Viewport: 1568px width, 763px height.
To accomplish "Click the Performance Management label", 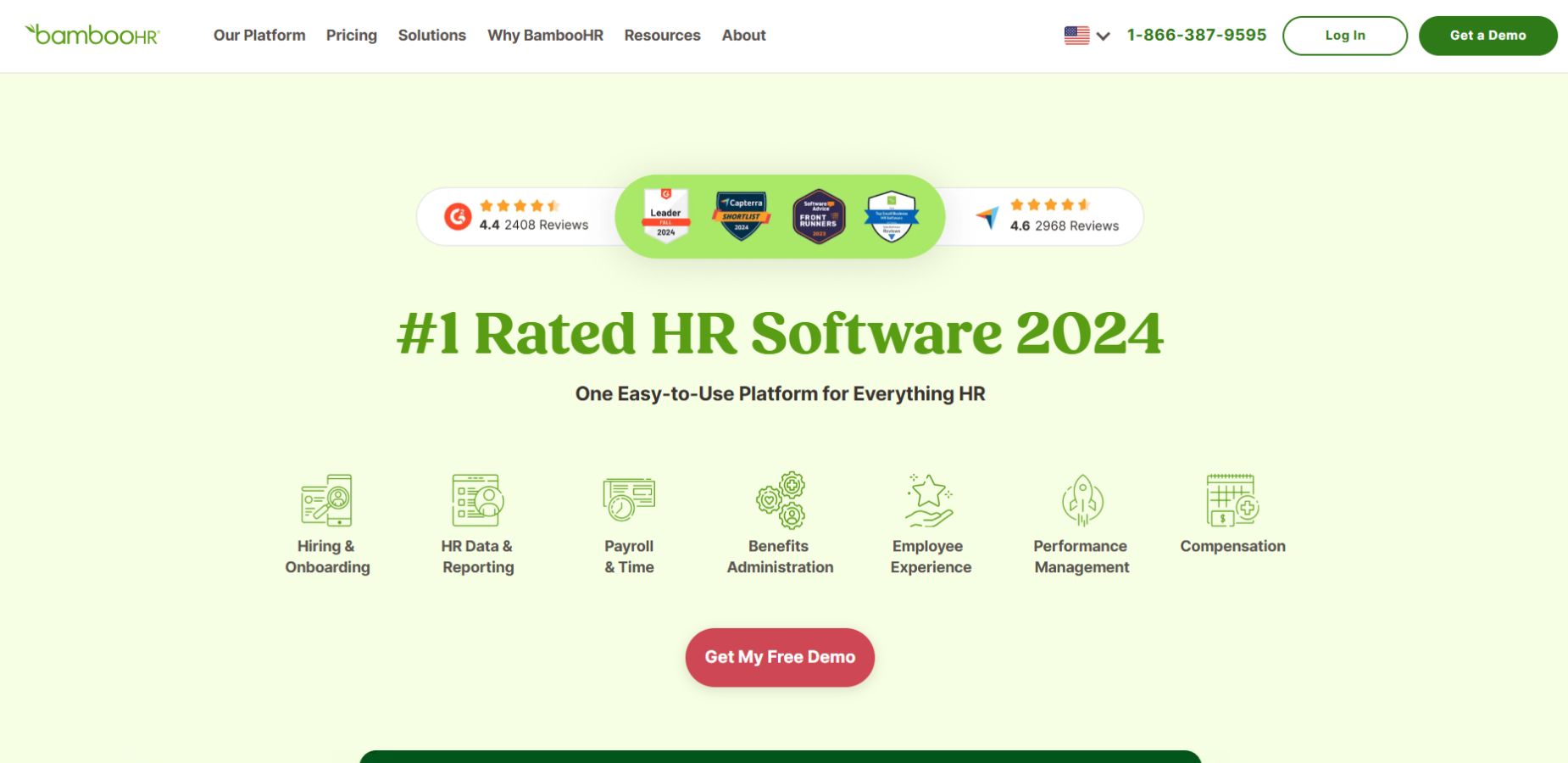I will point(1081,556).
